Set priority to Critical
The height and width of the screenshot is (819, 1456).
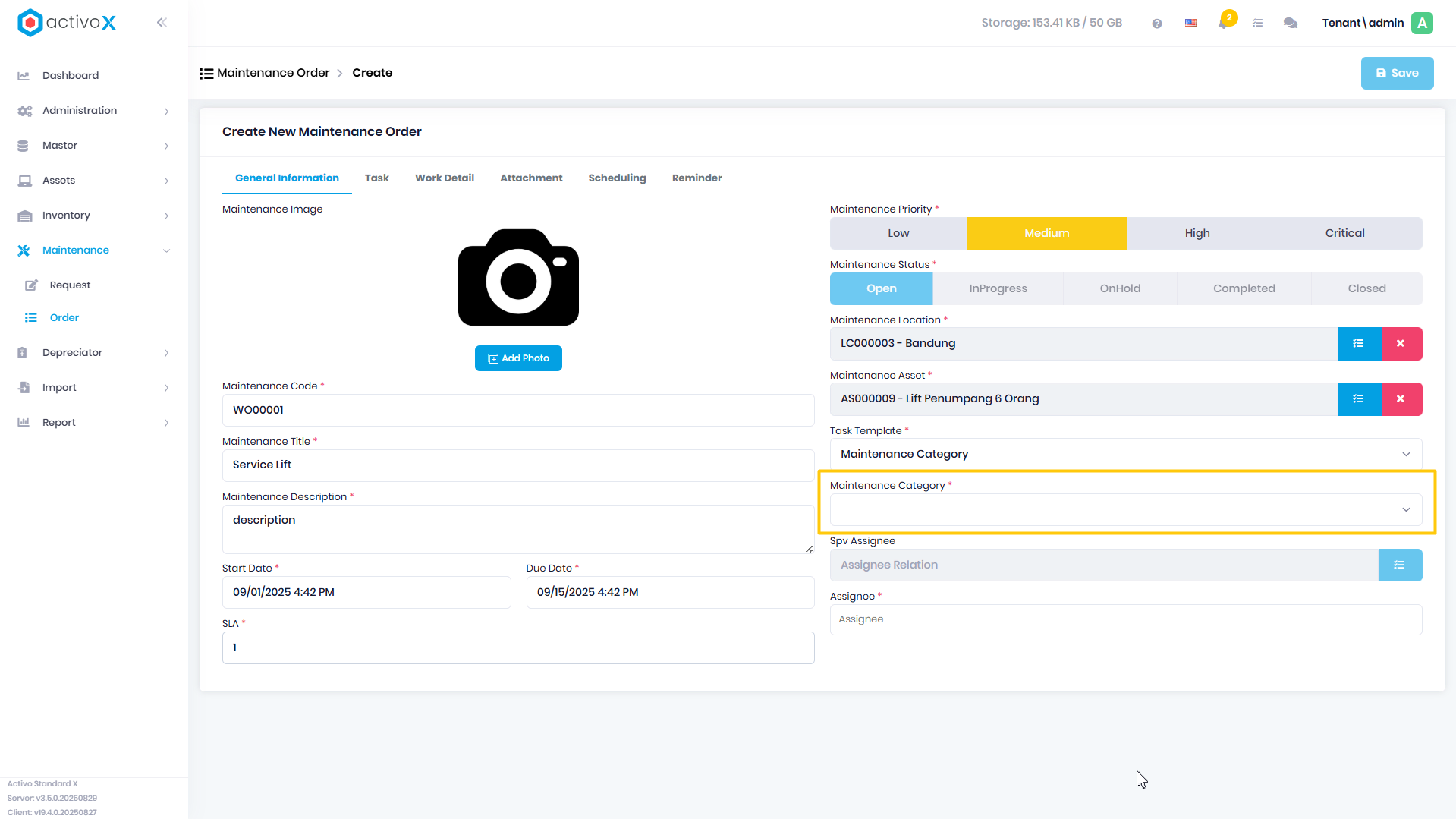pyautogui.click(x=1344, y=234)
